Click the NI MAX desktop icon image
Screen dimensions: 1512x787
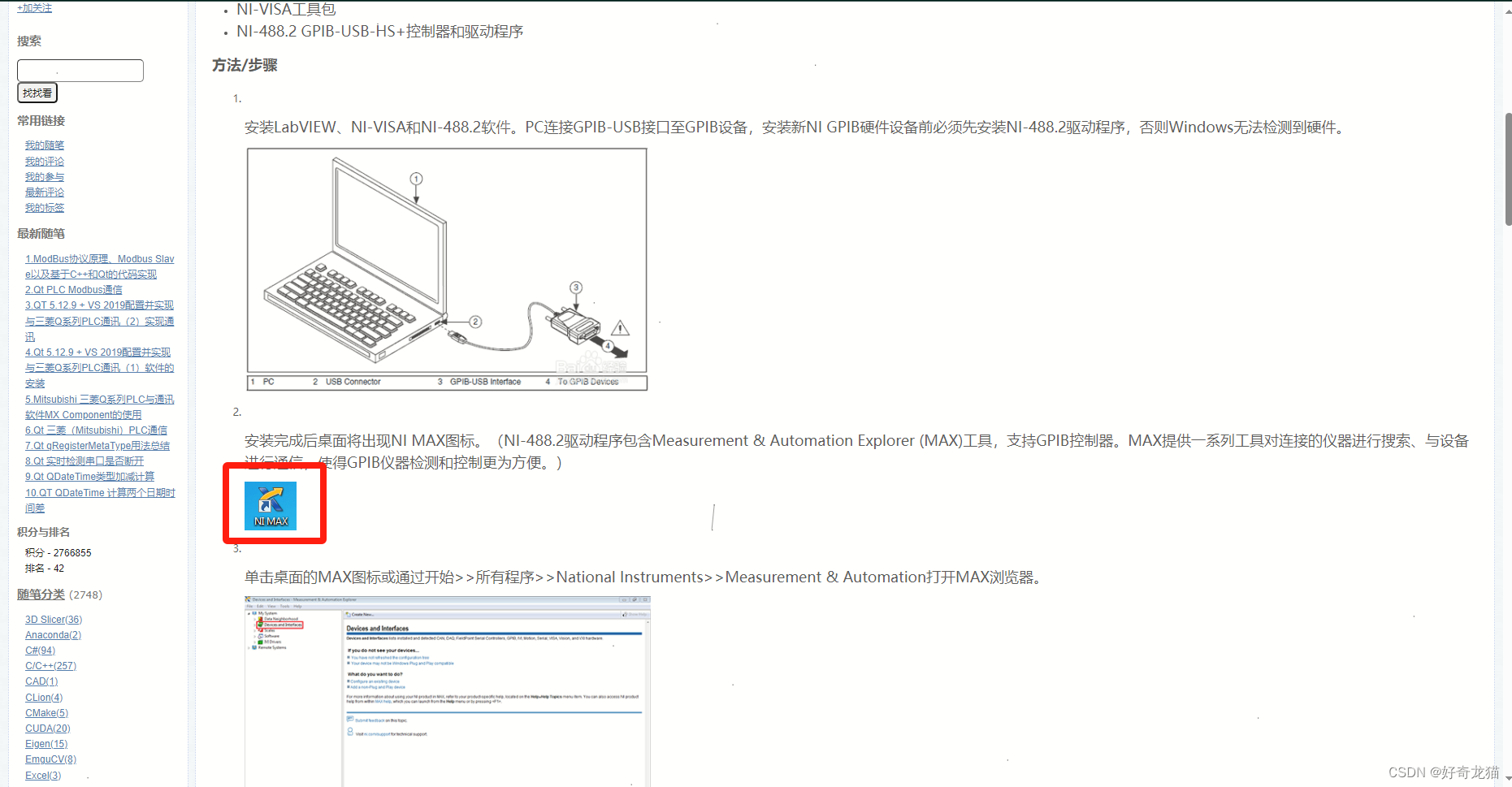coord(271,505)
